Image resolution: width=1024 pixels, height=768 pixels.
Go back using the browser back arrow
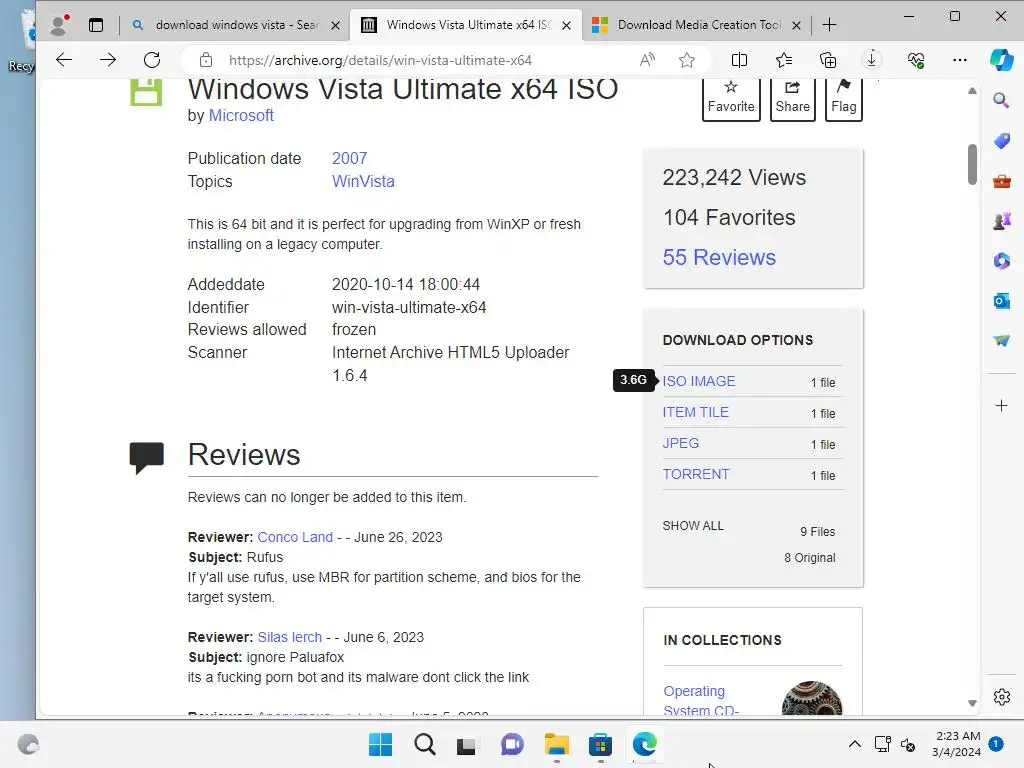pos(64,60)
